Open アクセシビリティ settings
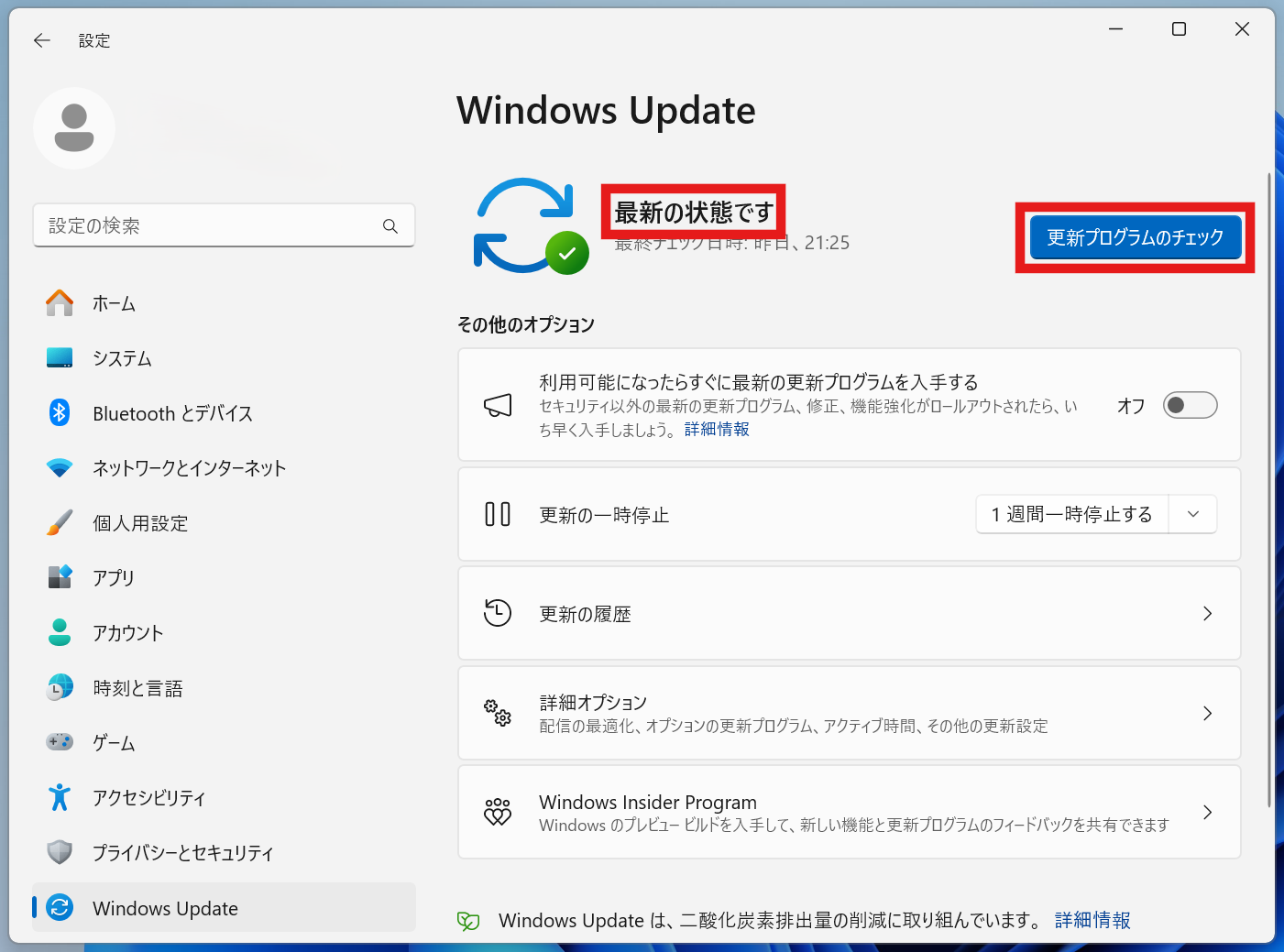The width and height of the screenshot is (1284, 952). click(x=224, y=797)
